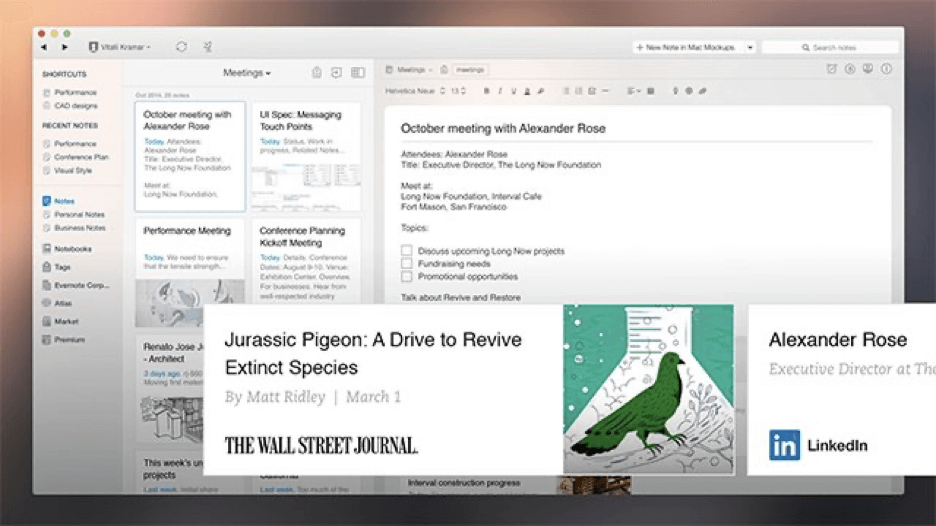The height and width of the screenshot is (526, 936).
Task: Click 'New Note in Mac Mockups' button
Action: click(687, 47)
